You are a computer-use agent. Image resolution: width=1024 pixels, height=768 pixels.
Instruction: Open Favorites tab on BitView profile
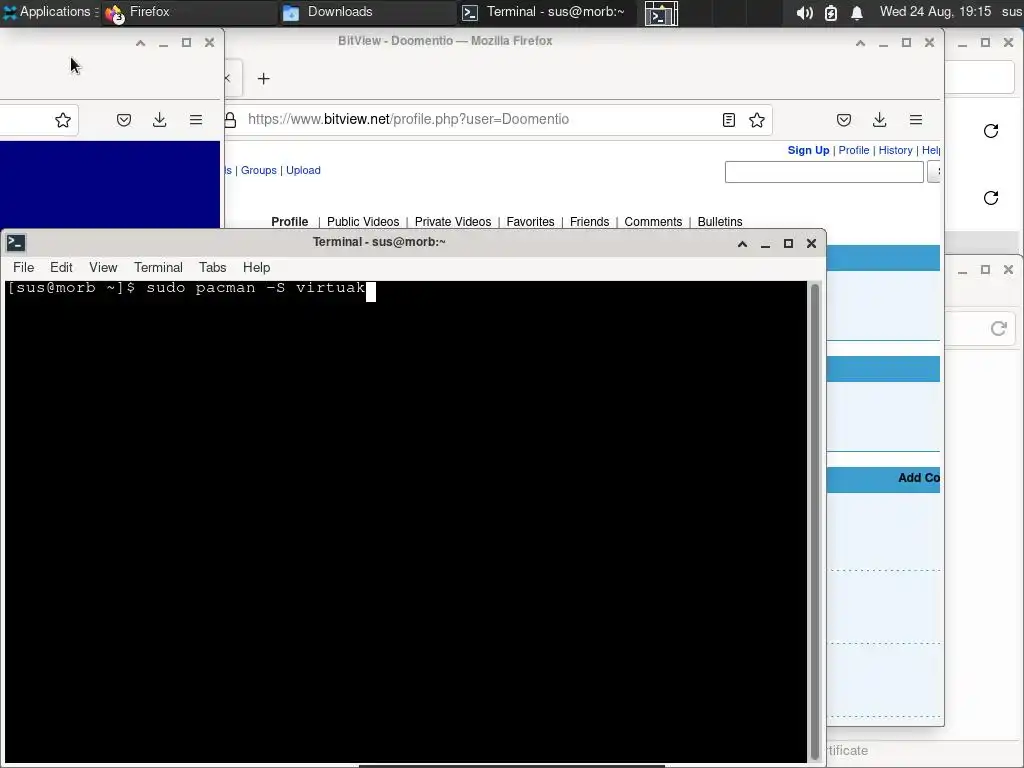[x=530, y=221]
